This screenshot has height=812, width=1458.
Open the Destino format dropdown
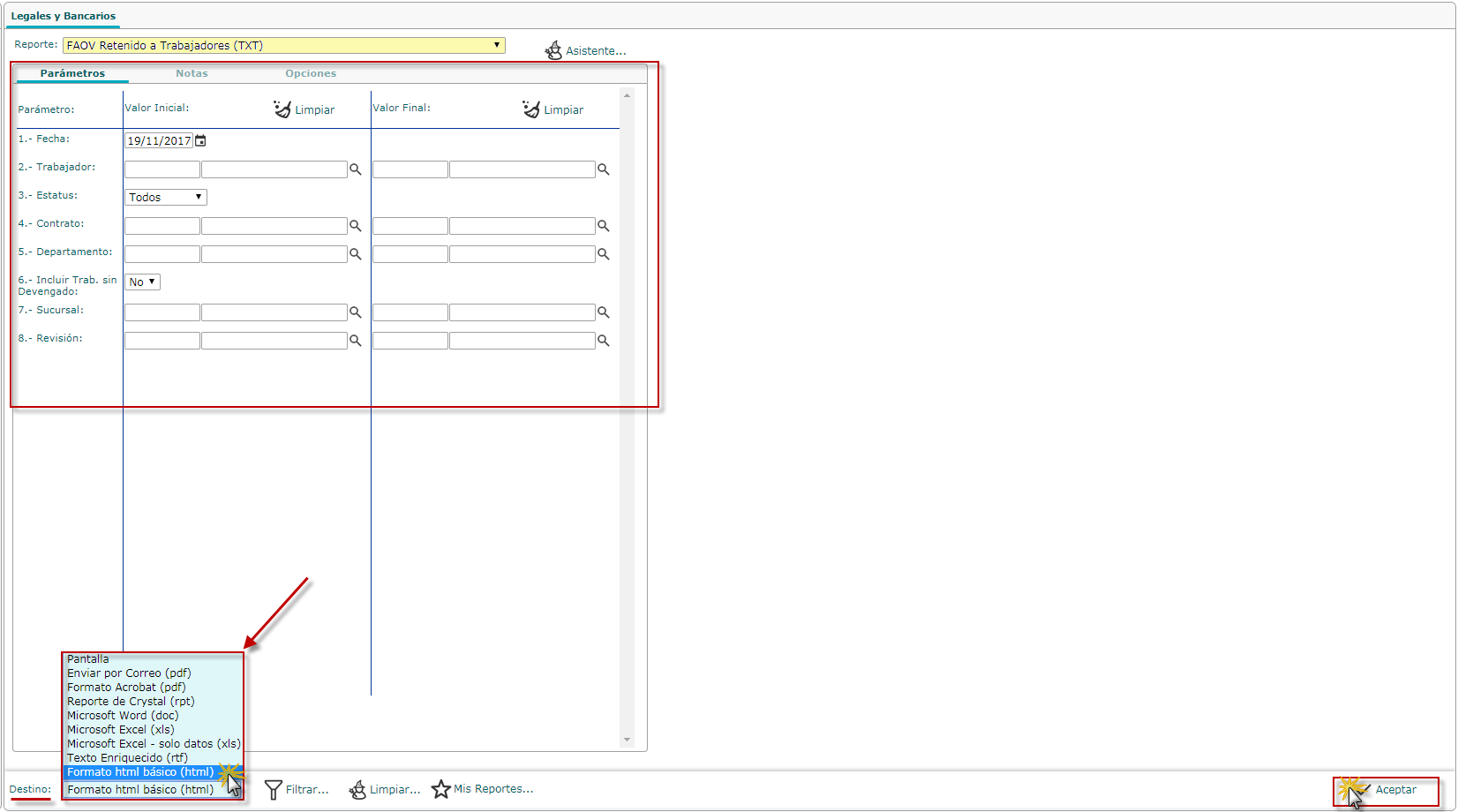coord(153,790)
